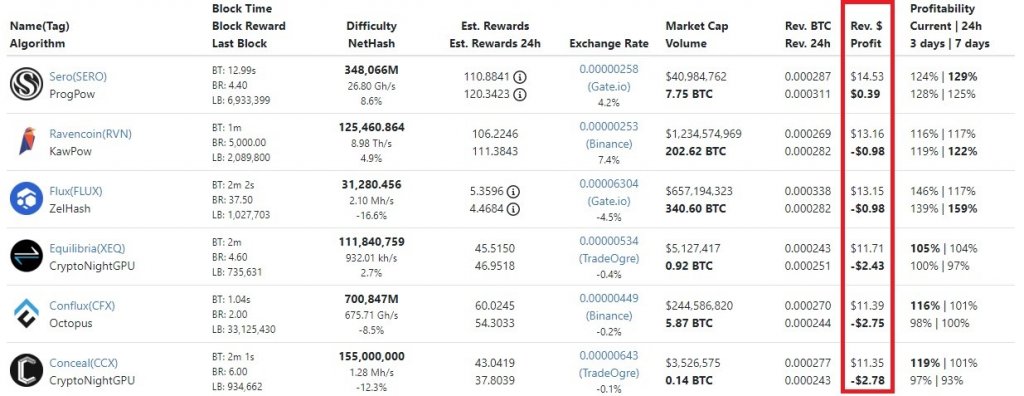Screen dimensions: 1024x396
Task: Open the Sero(SERO) coin link
Action: 78,76
